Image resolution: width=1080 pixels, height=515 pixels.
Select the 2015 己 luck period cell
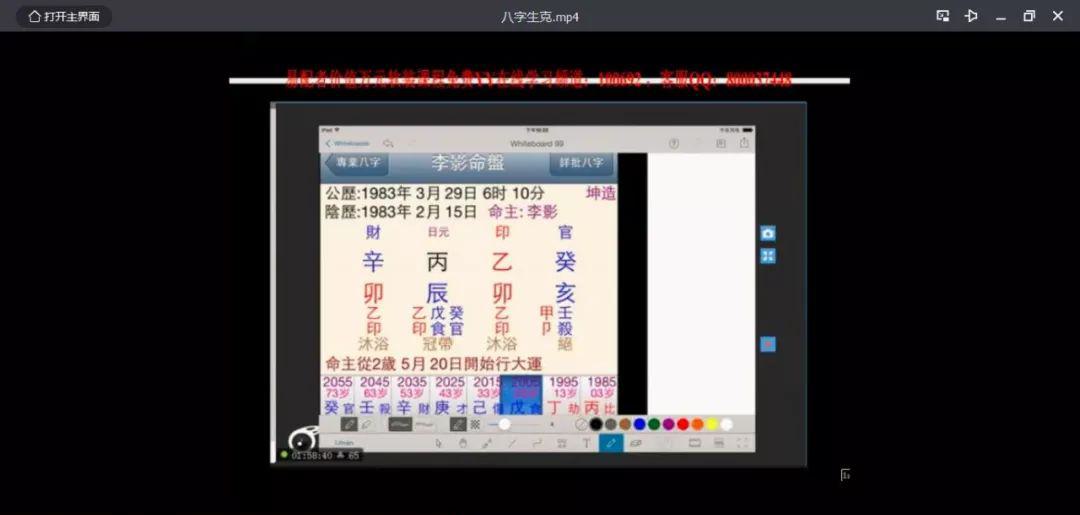486,395
